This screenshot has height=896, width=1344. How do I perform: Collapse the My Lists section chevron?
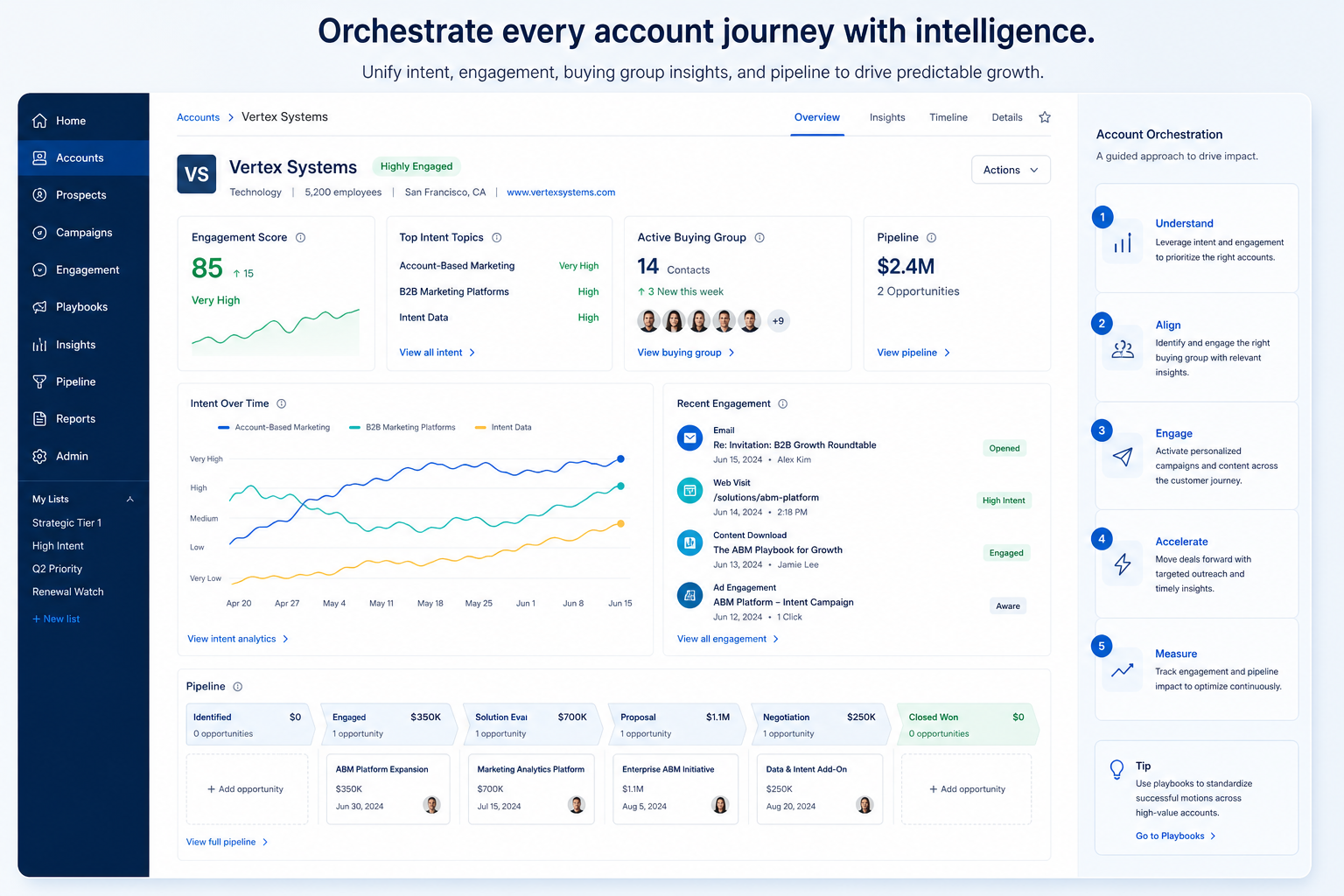point(130,500)
